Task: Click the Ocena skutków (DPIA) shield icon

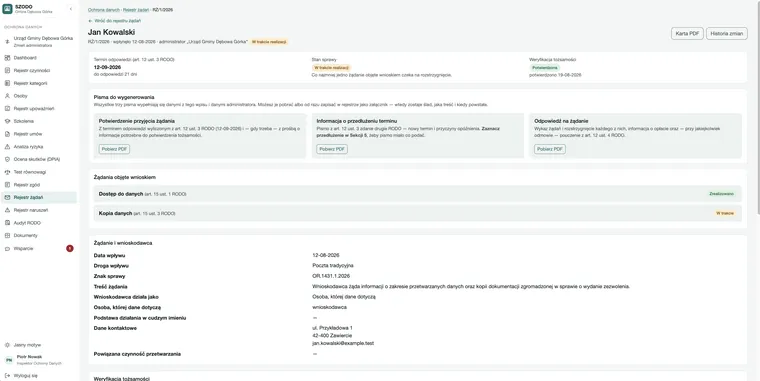Action: pos(7,159)
